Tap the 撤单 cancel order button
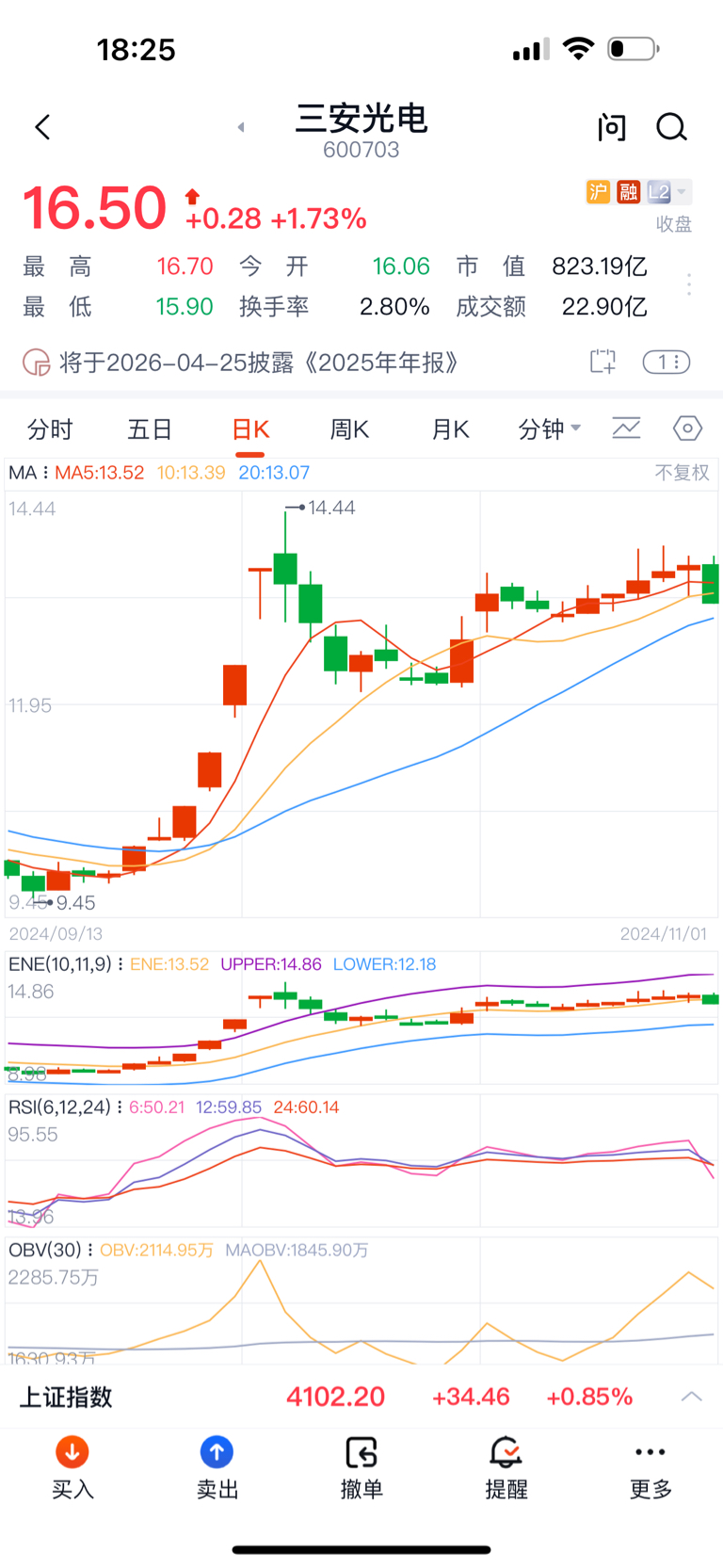Image resolution: width=723 pixels, height=1568 pixels. [361, 1467]
